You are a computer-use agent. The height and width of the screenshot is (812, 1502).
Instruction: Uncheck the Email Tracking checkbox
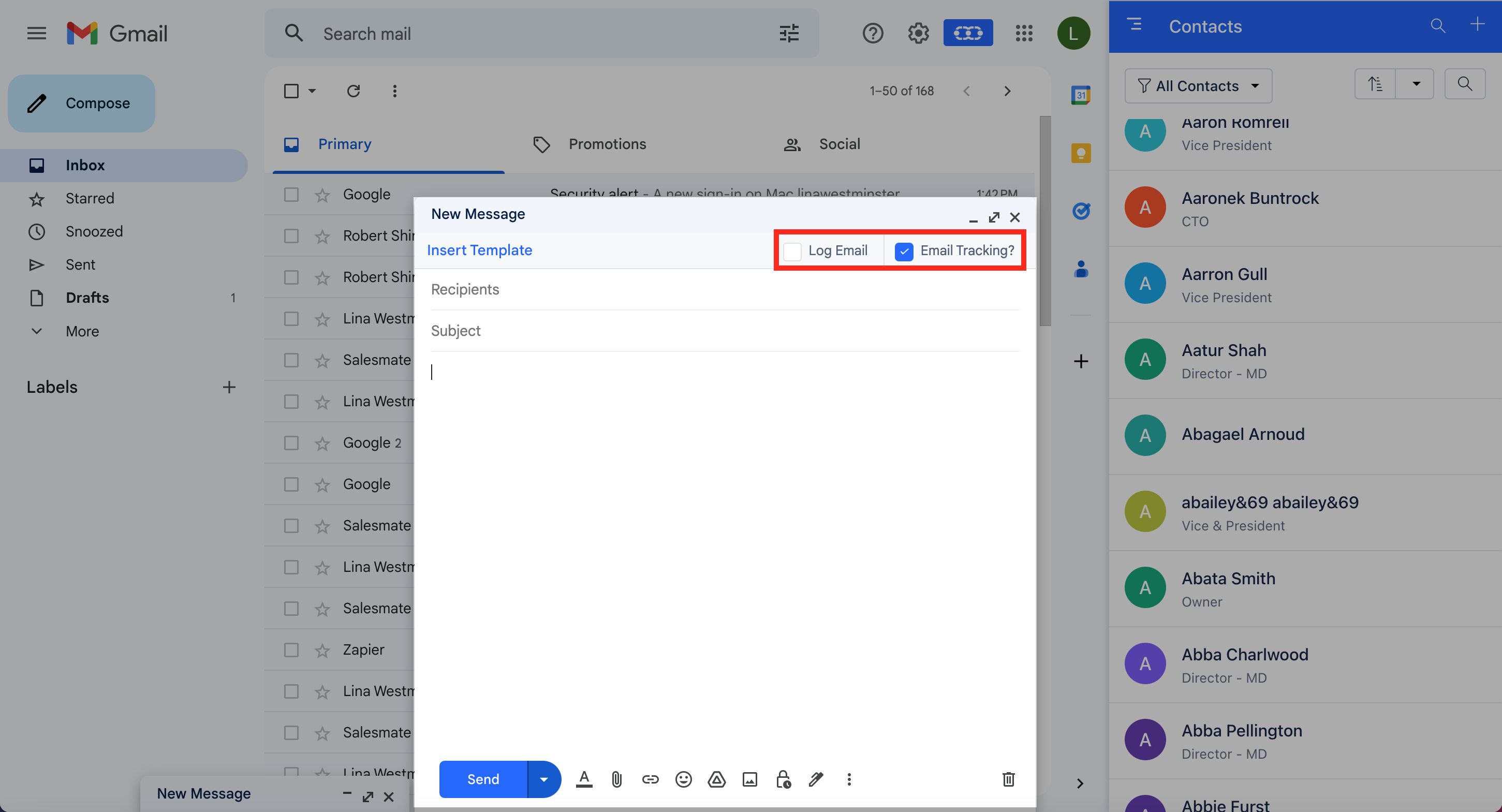(904, 251)
